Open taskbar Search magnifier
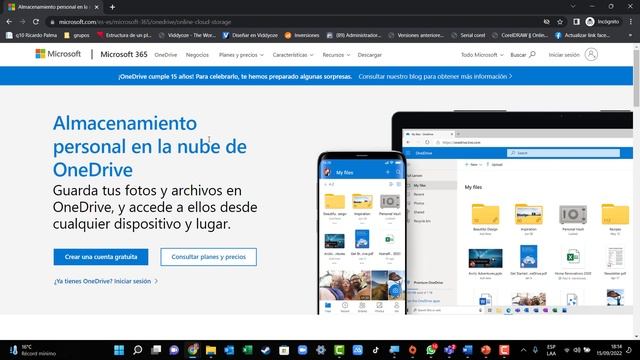The height and width of the screenshot is (360, 640). tap(138, 350)
